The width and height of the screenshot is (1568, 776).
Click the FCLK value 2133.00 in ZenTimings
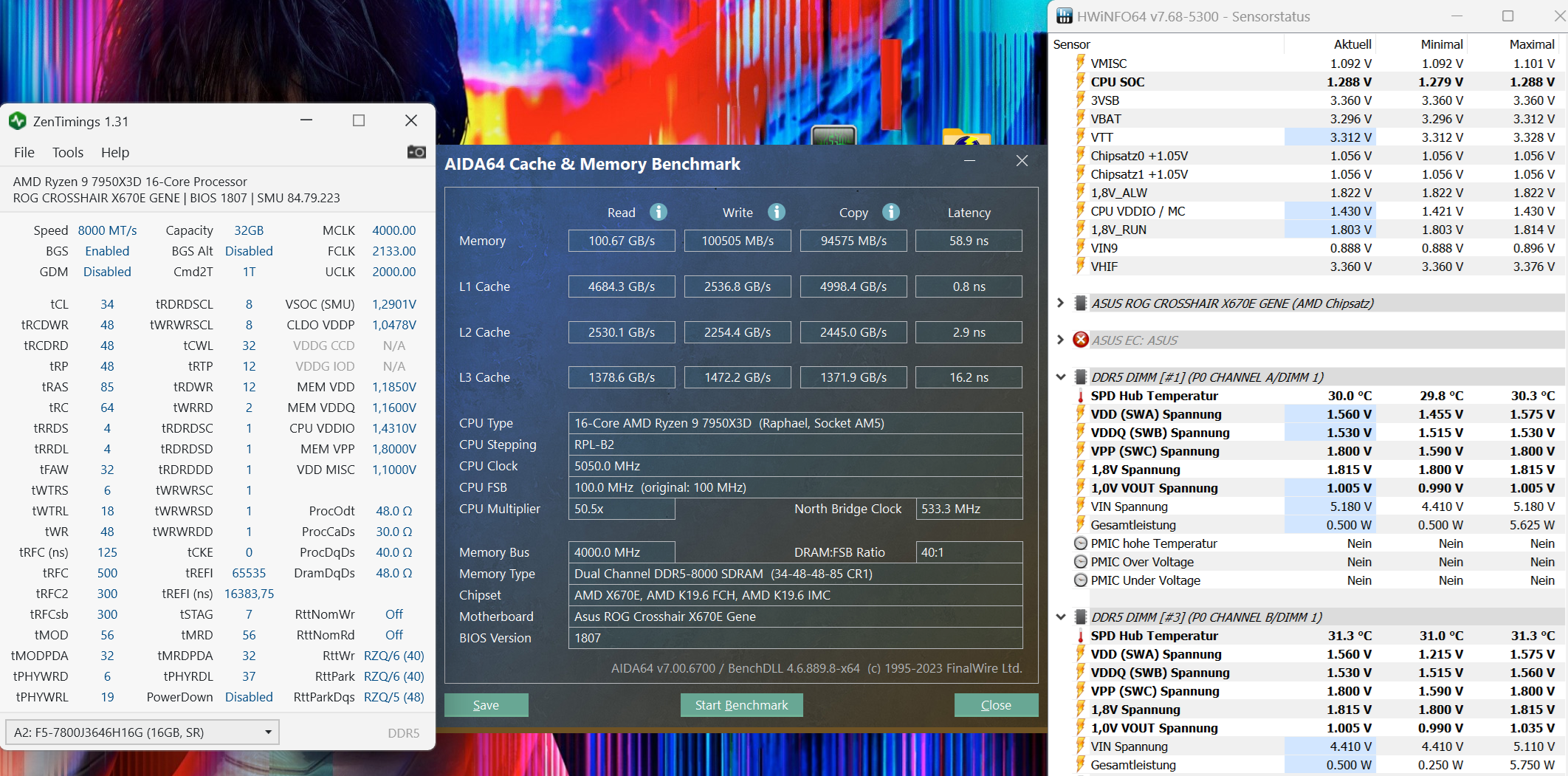393,251
